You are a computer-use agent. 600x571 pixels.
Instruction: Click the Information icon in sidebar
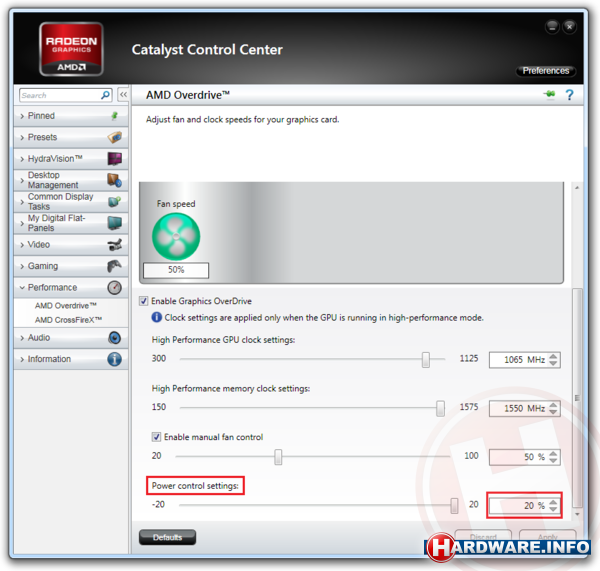(x=115, y=359)
